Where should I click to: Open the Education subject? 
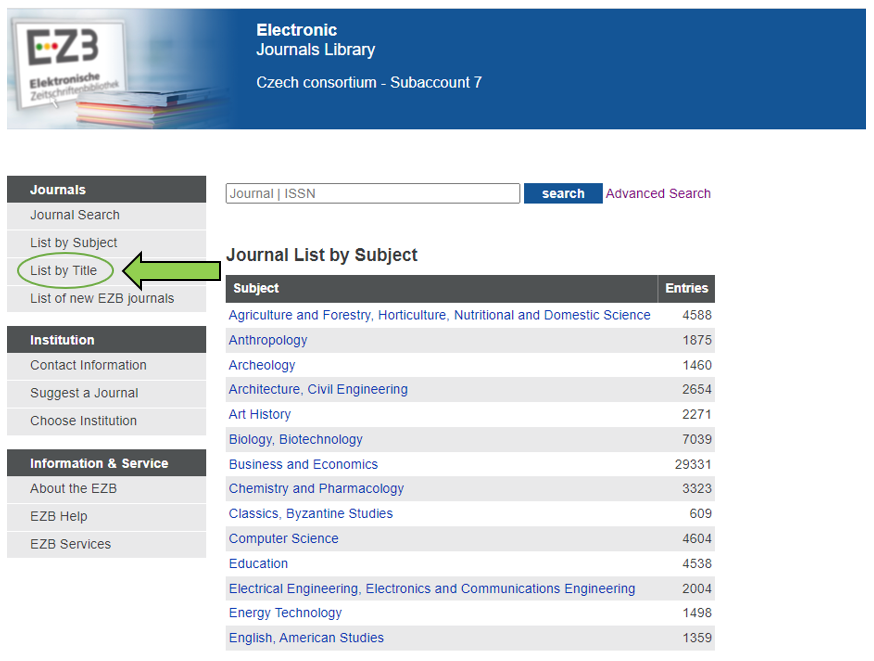coord(258,563)
